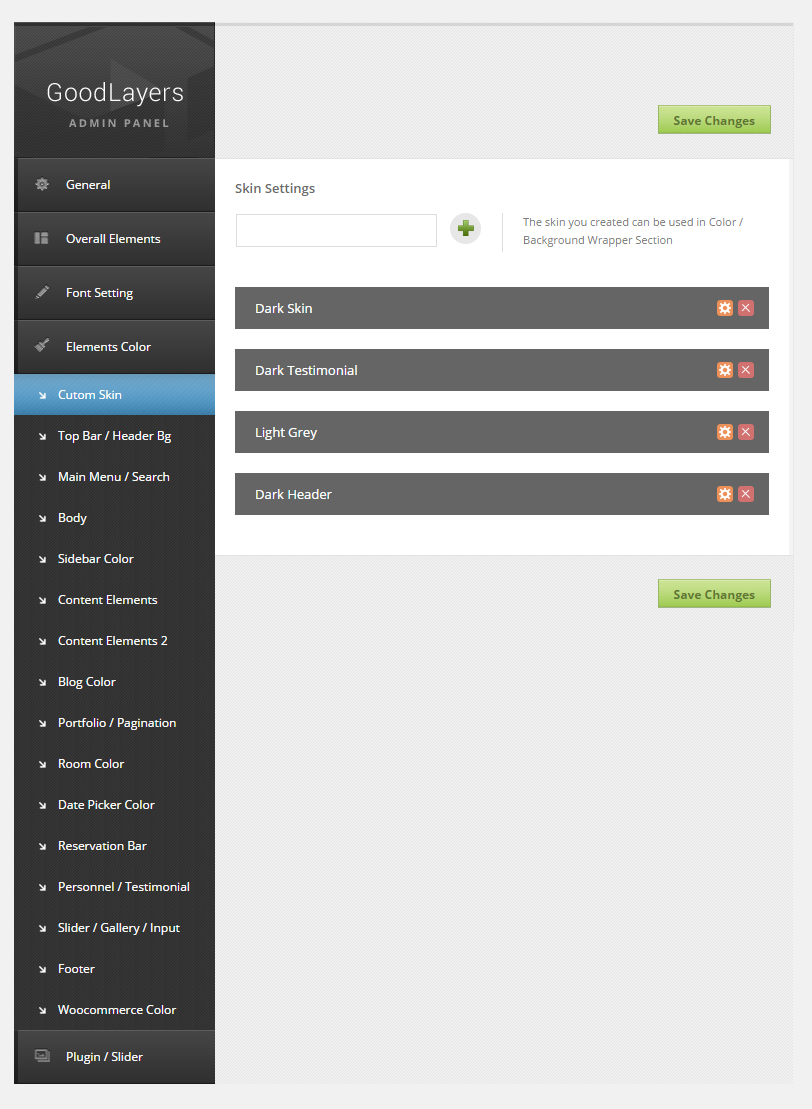Open Woocommerce Color settings
This screenshot has width=812, height=1109.
pos(115,1010)
